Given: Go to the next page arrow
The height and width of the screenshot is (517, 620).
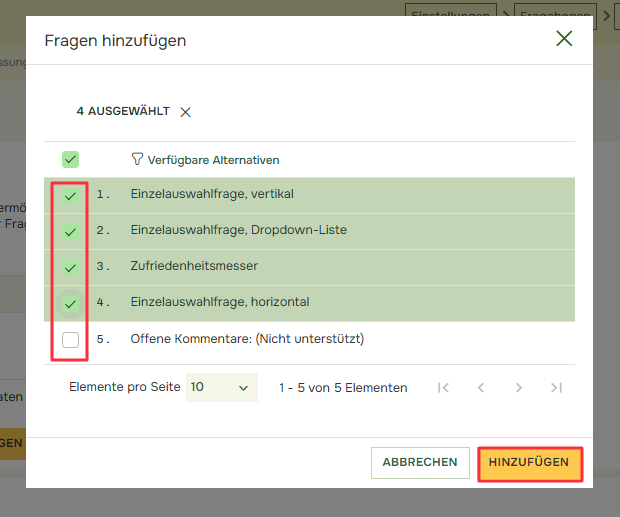Looking at the screenshot, I should 518,388.
